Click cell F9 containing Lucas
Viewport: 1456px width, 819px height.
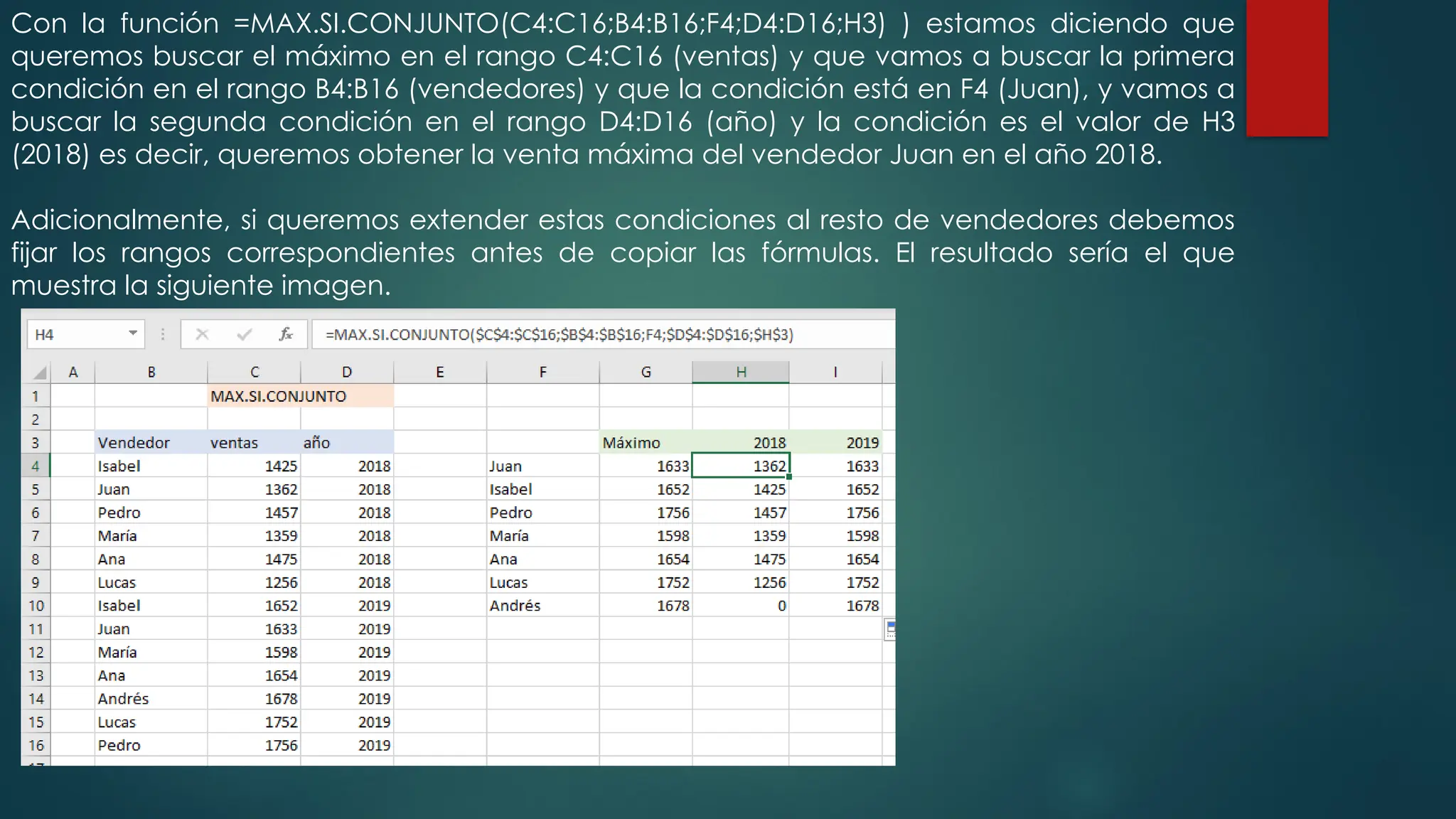pyautogui.click(x=543, y=582)
